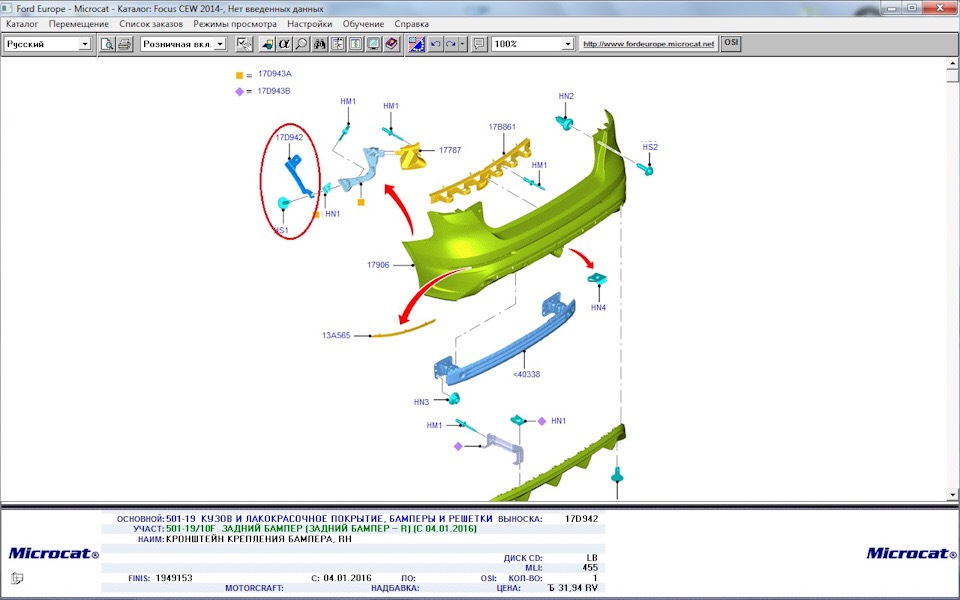Click the red book icon

click(392, 44)
